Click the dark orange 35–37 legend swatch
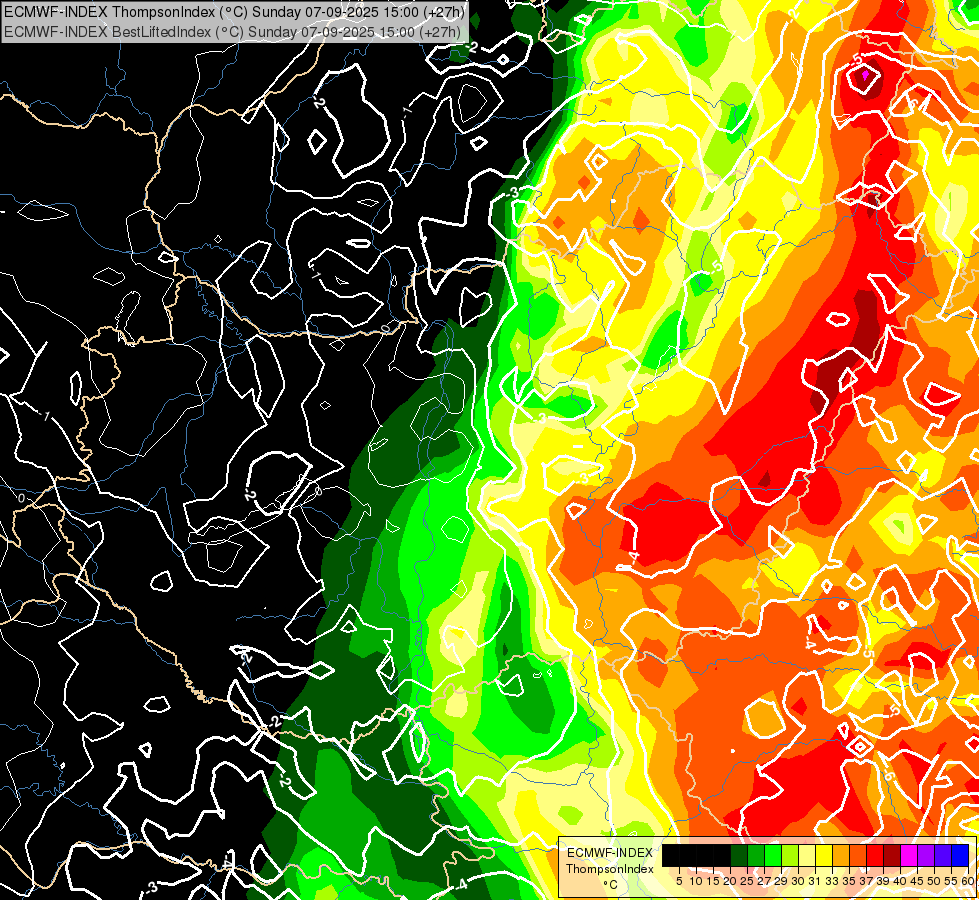The image size is (979, 900). point(858,855)
